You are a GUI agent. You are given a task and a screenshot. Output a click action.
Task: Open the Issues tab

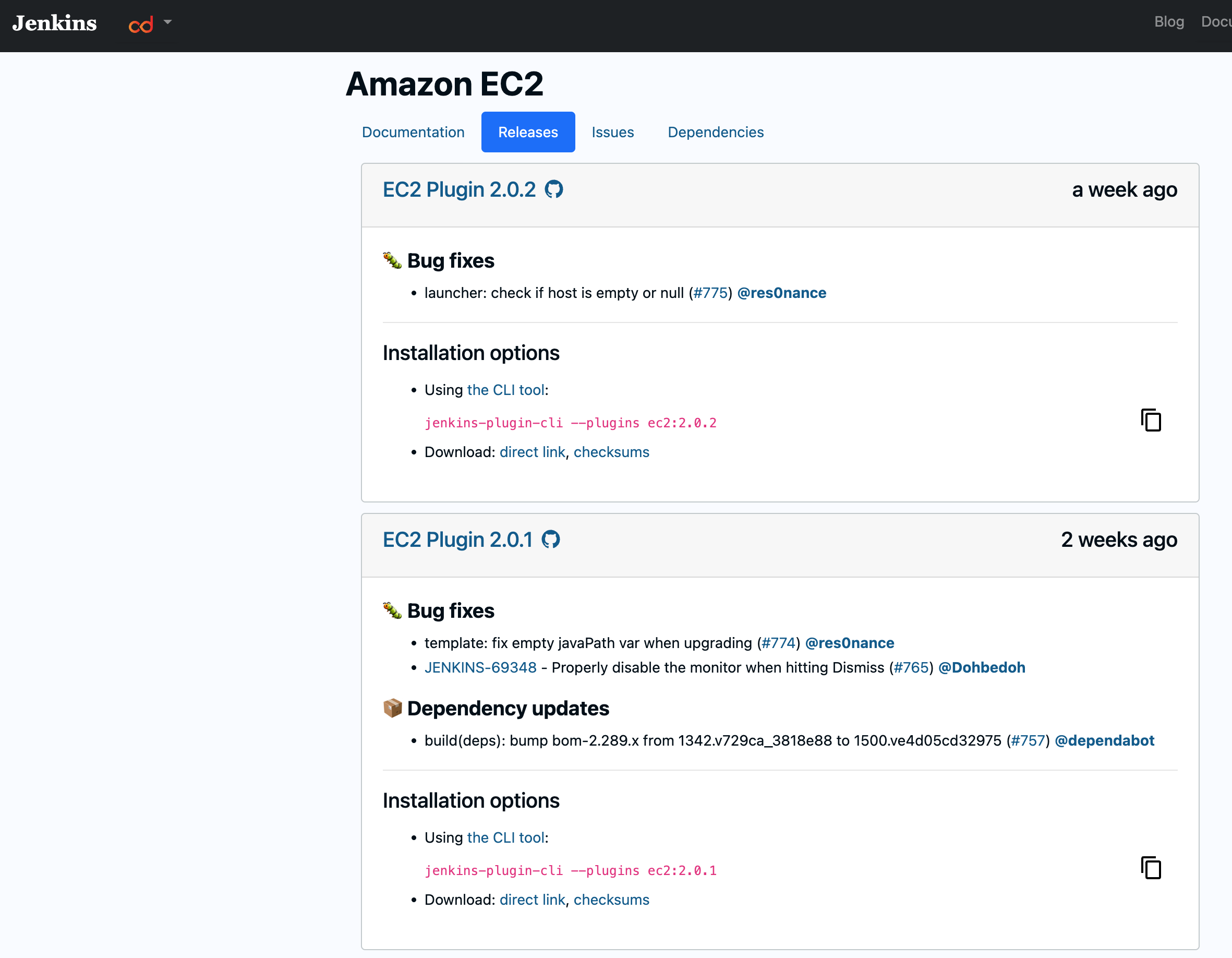[613, 132]
